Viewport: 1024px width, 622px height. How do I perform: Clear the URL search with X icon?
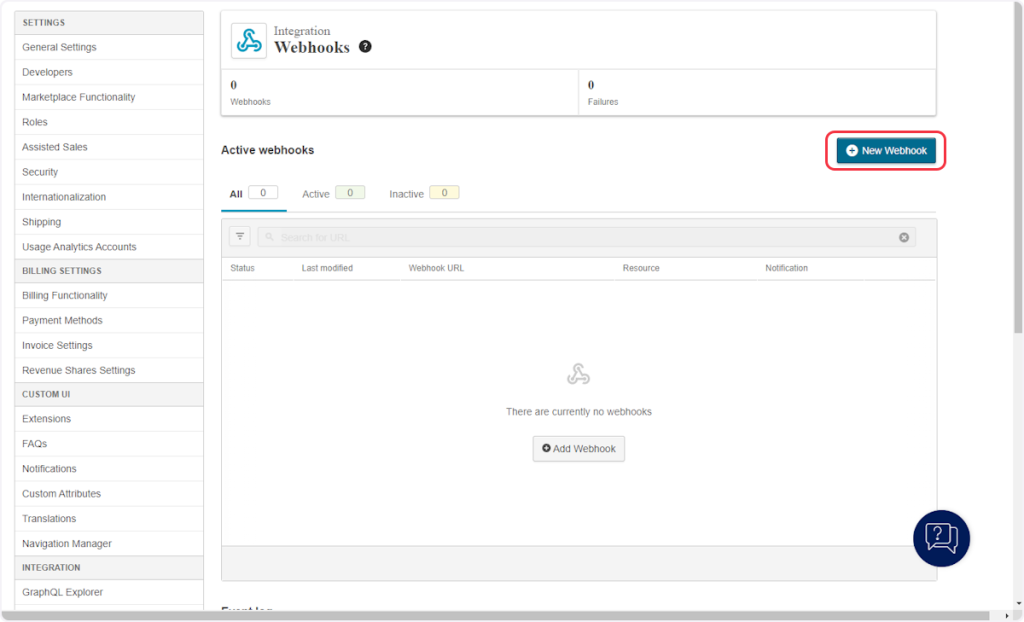904,238
